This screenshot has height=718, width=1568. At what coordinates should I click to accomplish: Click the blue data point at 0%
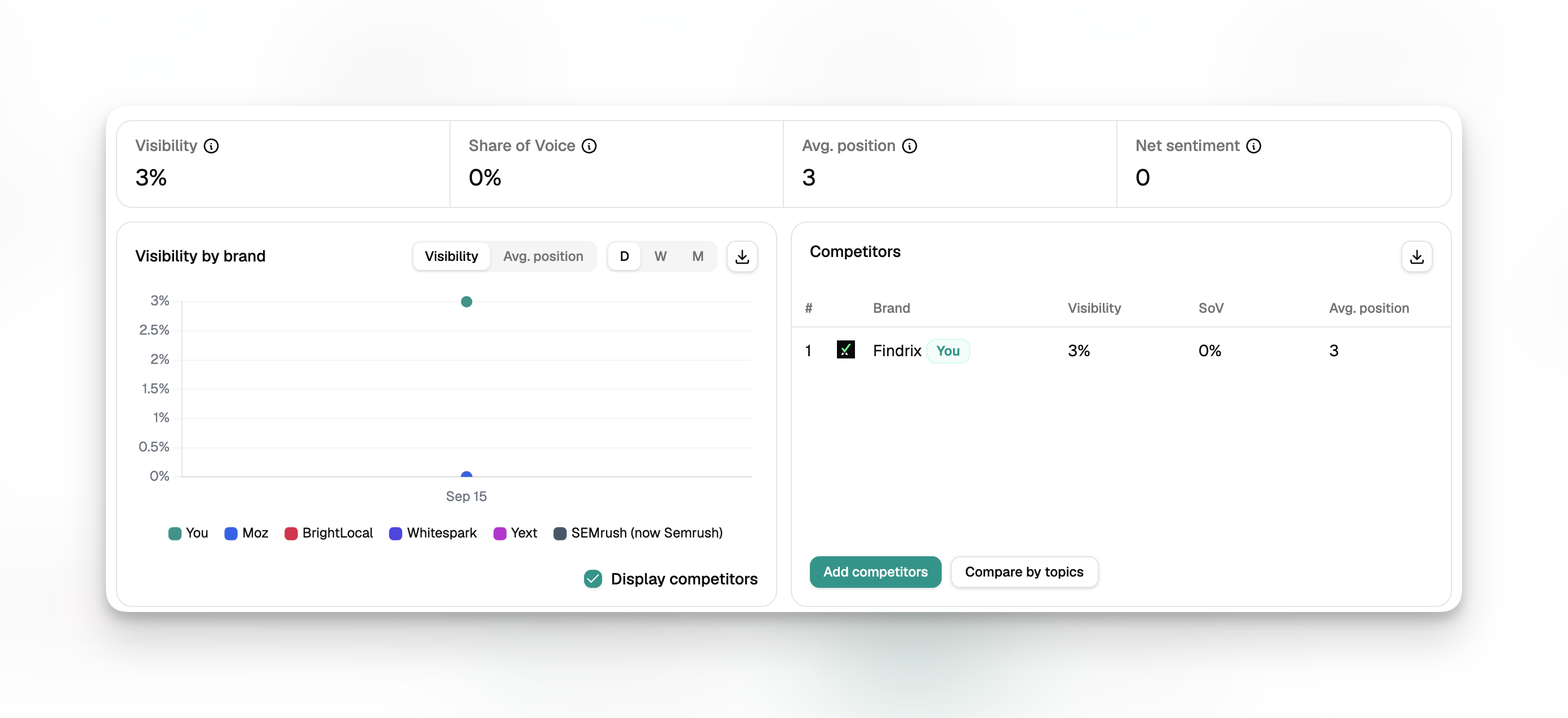point(466,475)
